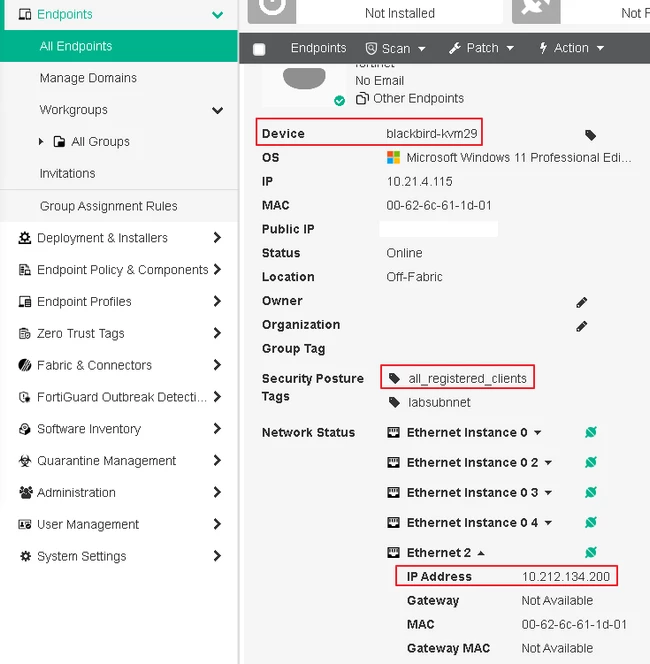
Task: Select All Endpoints in the sidebar
Action: pyautogui.click(x=119, y=46)
